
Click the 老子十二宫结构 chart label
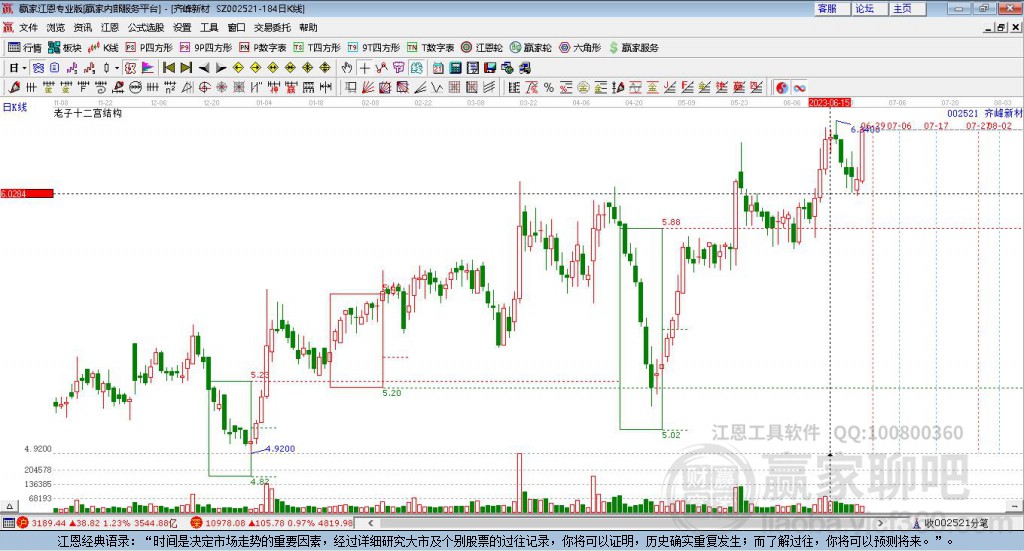pos(88,113)
